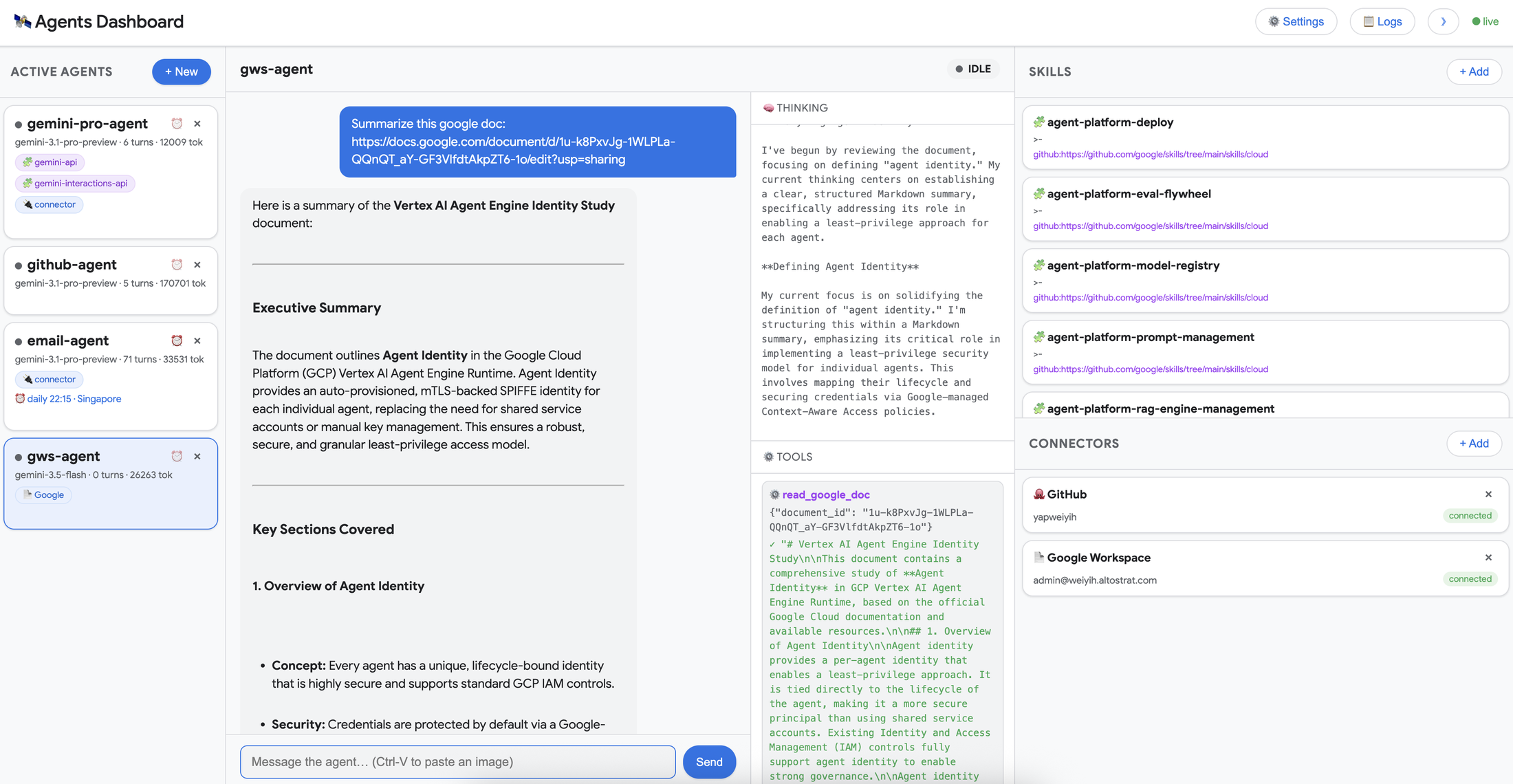Click the alarm schedule icon for email-agent

177,340
